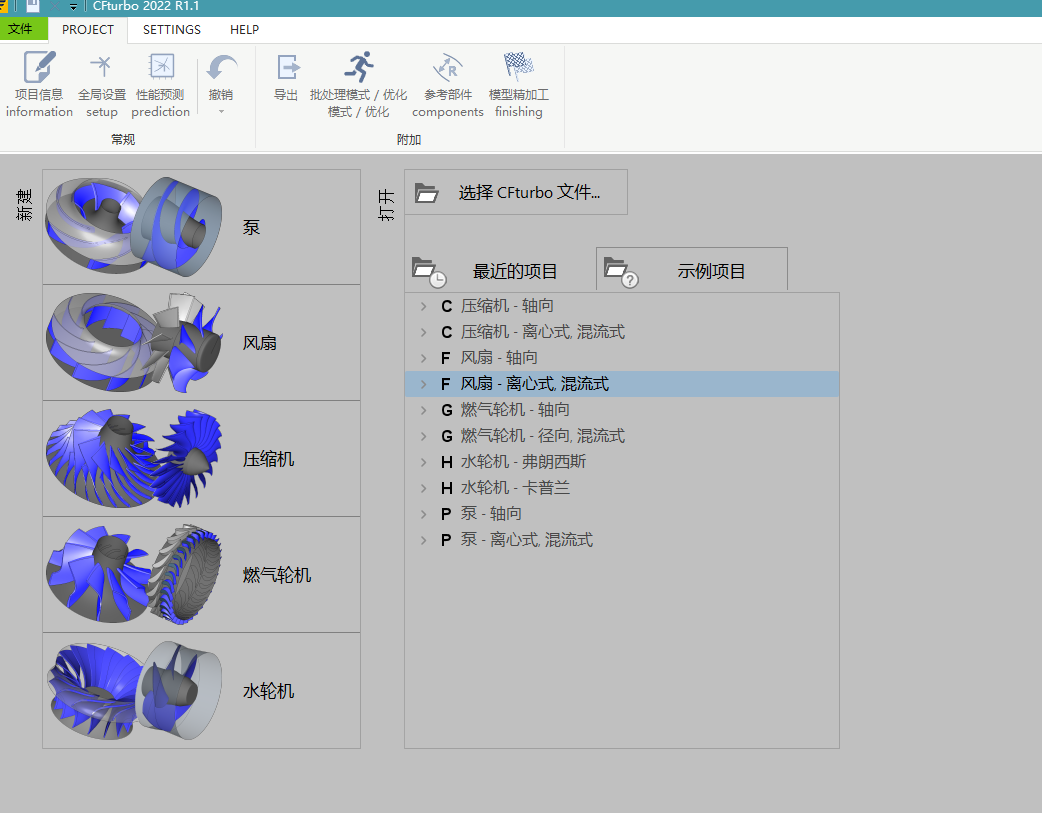Click the 压缩机 compressor thumbnail image

coord(130,459)
